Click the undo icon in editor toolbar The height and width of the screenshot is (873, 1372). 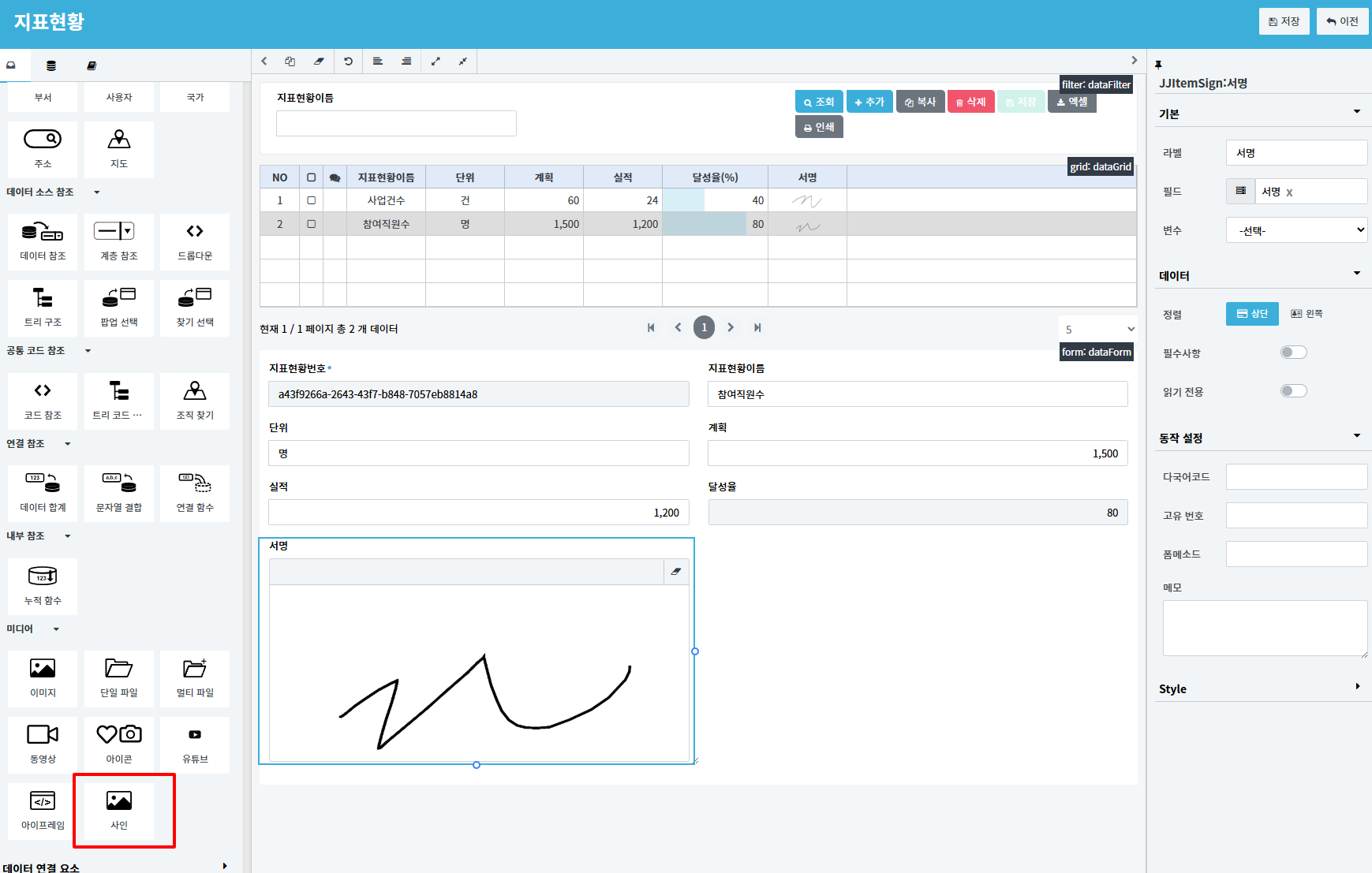coord(348,62)
